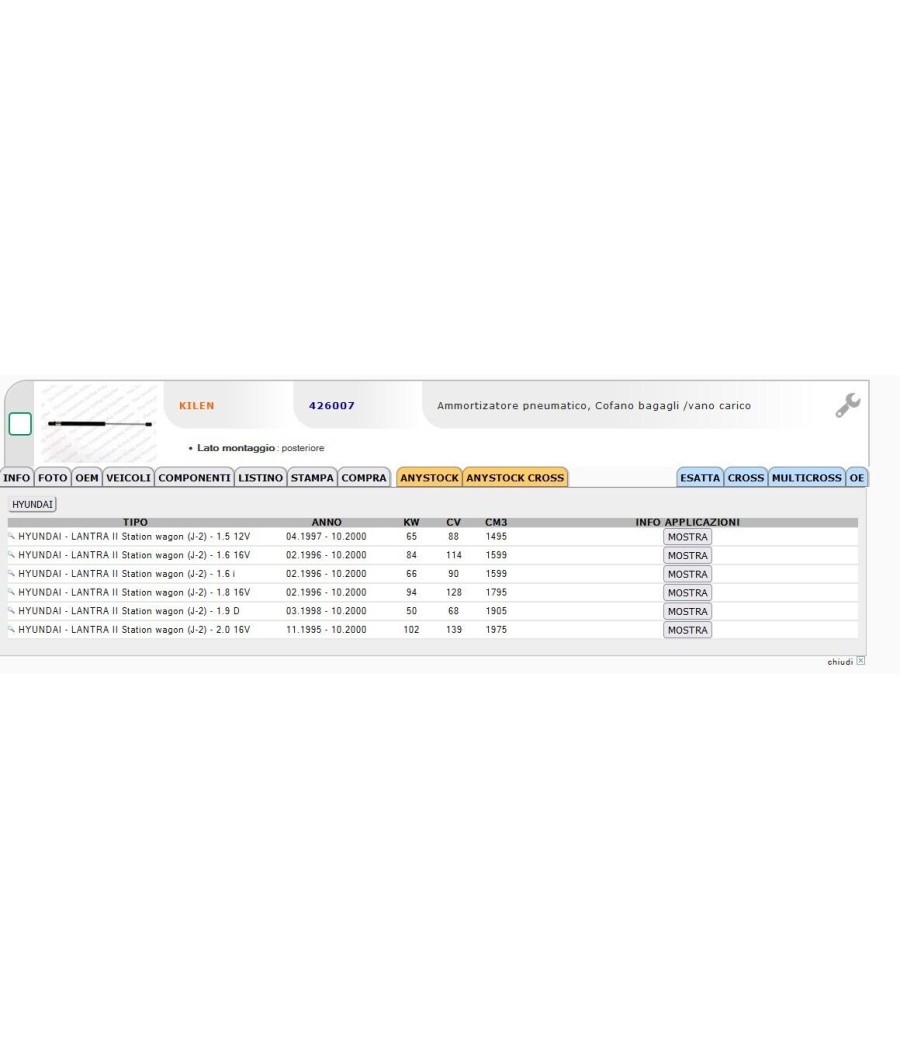Click MOSTRA for the 1.6 16V row
The width and height of the screenshot is (900, 1050).
click(x=687, y=556)
